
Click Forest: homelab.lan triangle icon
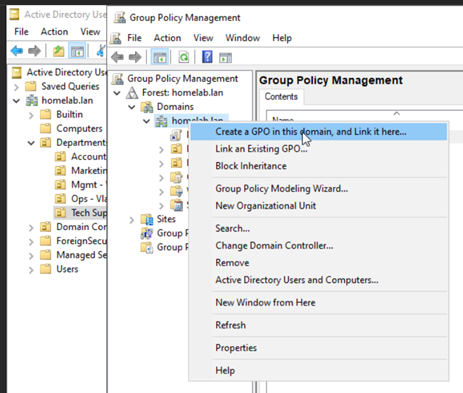[132, 93]
